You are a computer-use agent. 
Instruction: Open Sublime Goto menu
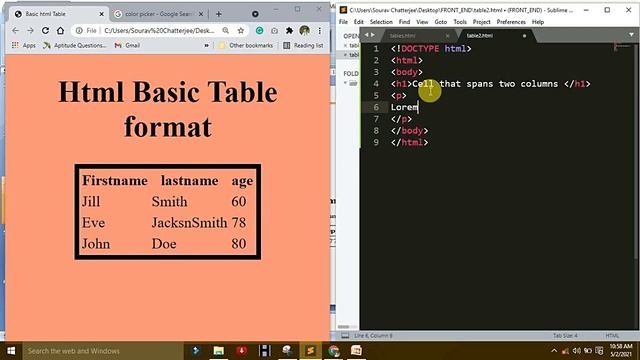click(440, 22)
